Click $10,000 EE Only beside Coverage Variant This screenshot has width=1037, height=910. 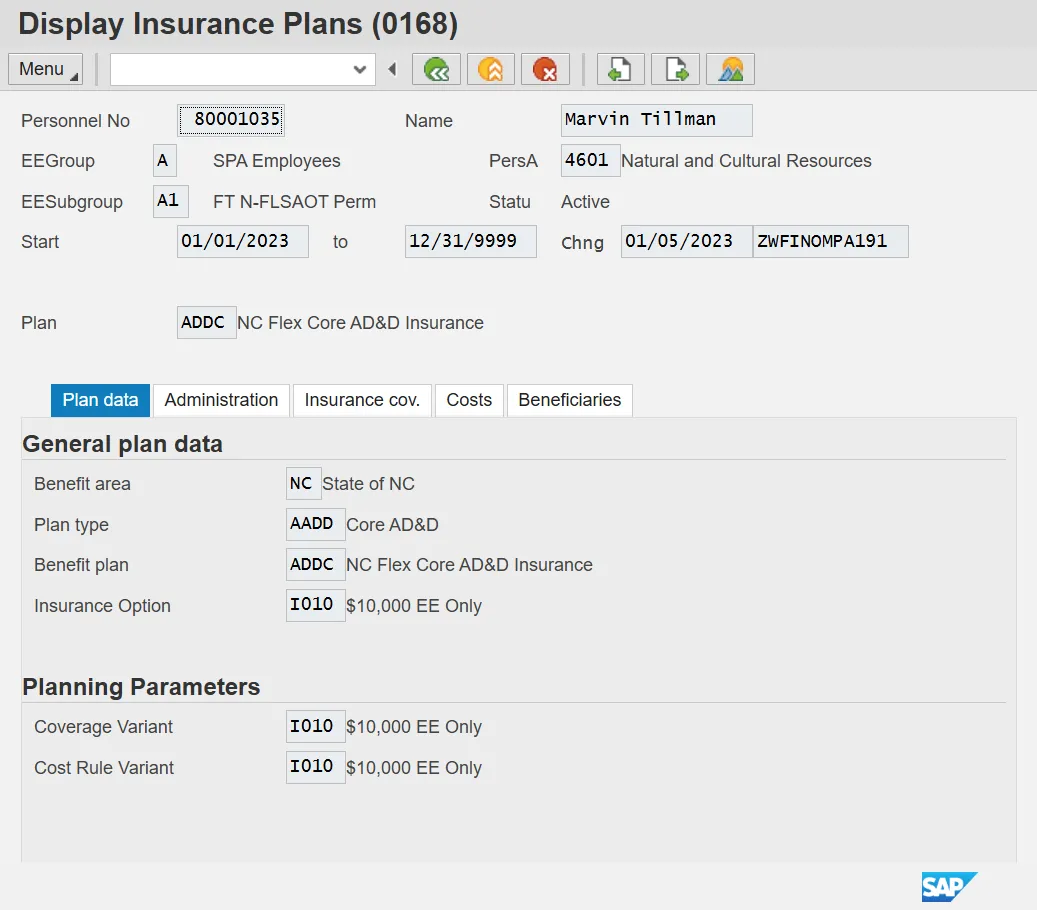[414, 727]
